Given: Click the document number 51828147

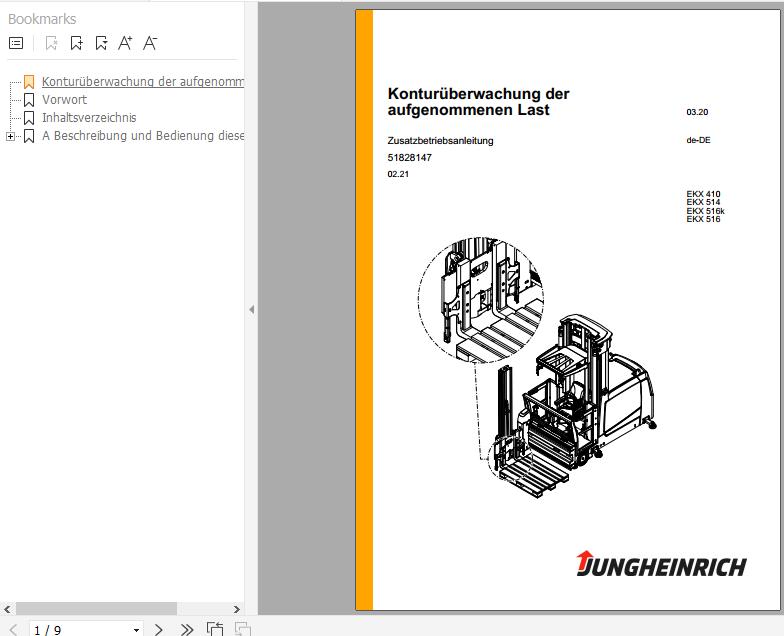Looking at the screenshot, I should (x=410, y=158).
